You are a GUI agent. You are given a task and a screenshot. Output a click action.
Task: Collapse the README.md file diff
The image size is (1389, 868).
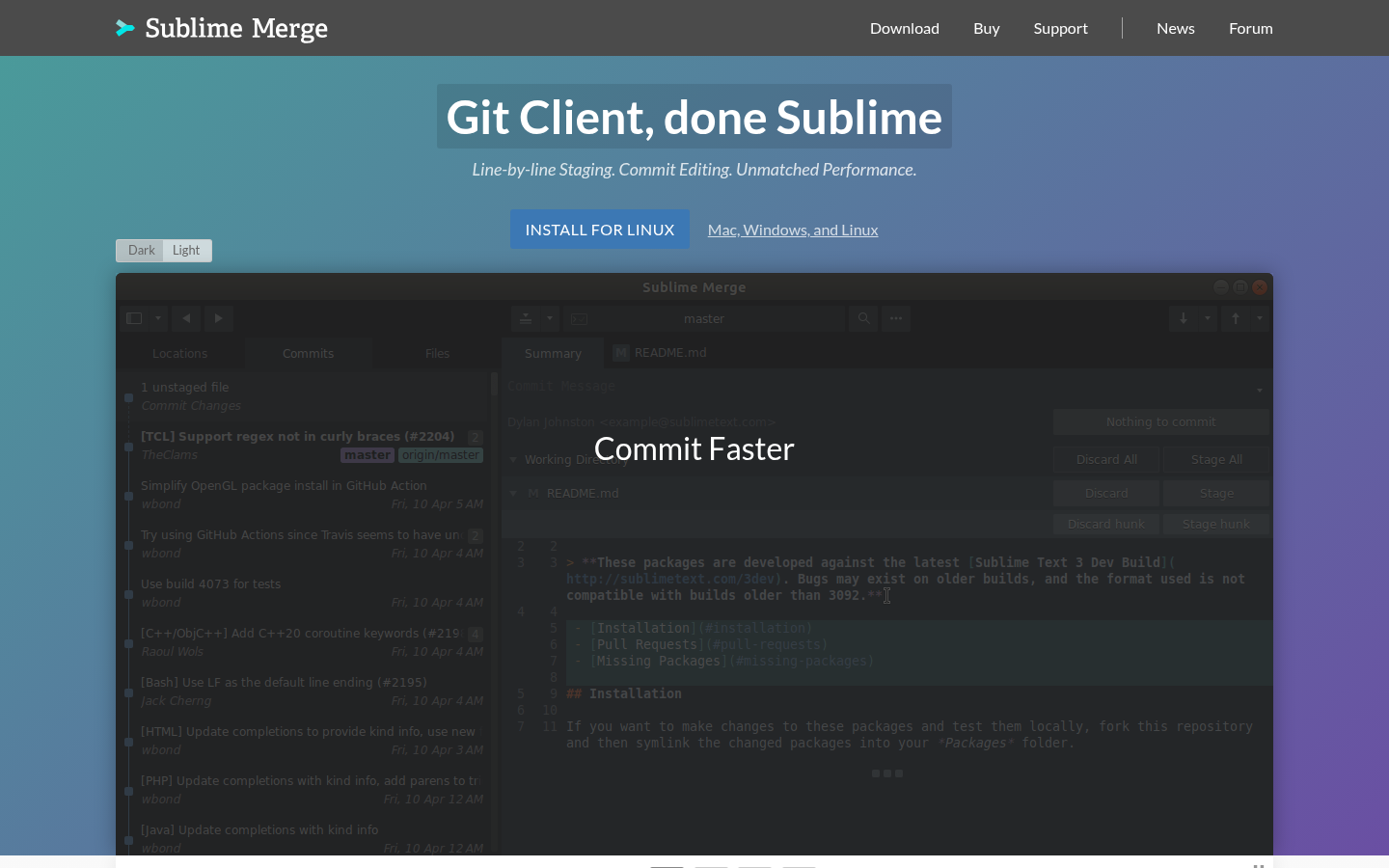tap(513, 494)
